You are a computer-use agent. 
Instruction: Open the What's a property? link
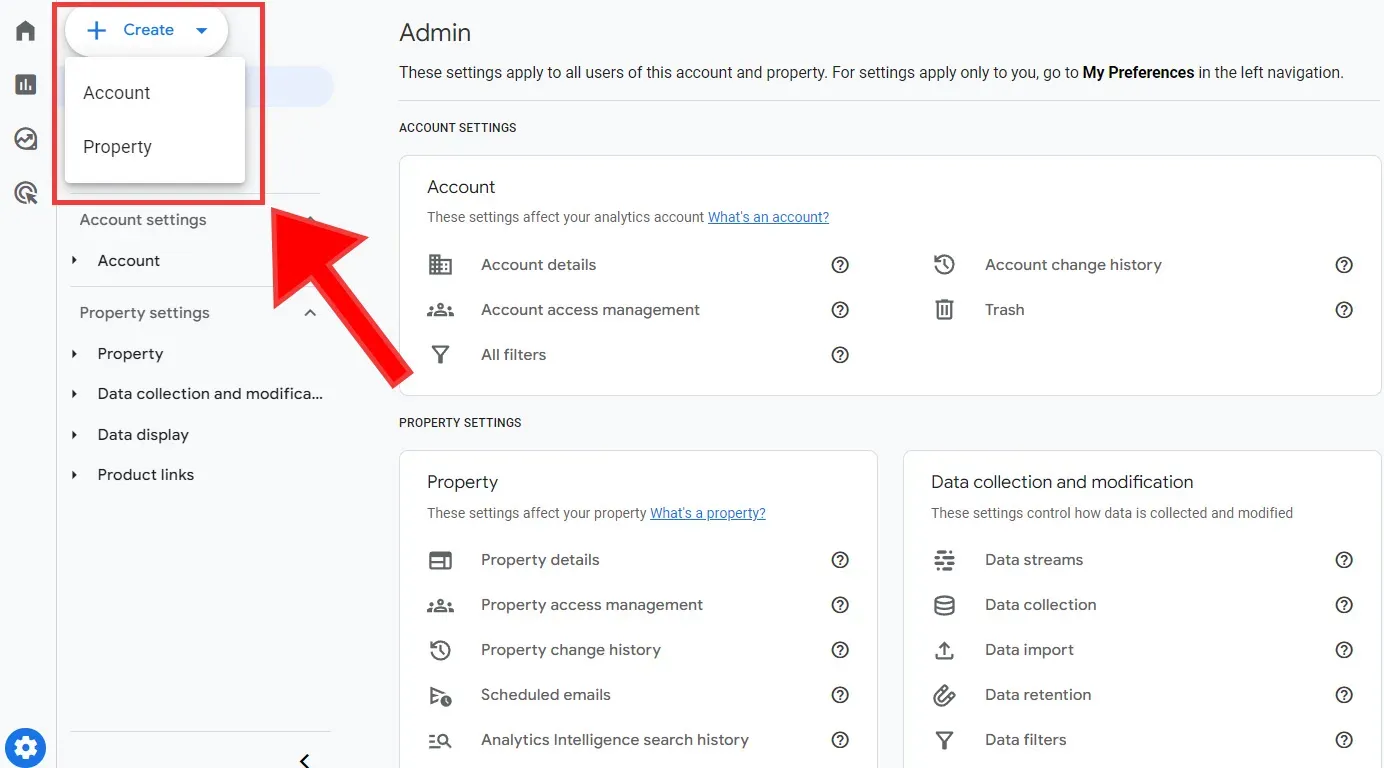708,513
